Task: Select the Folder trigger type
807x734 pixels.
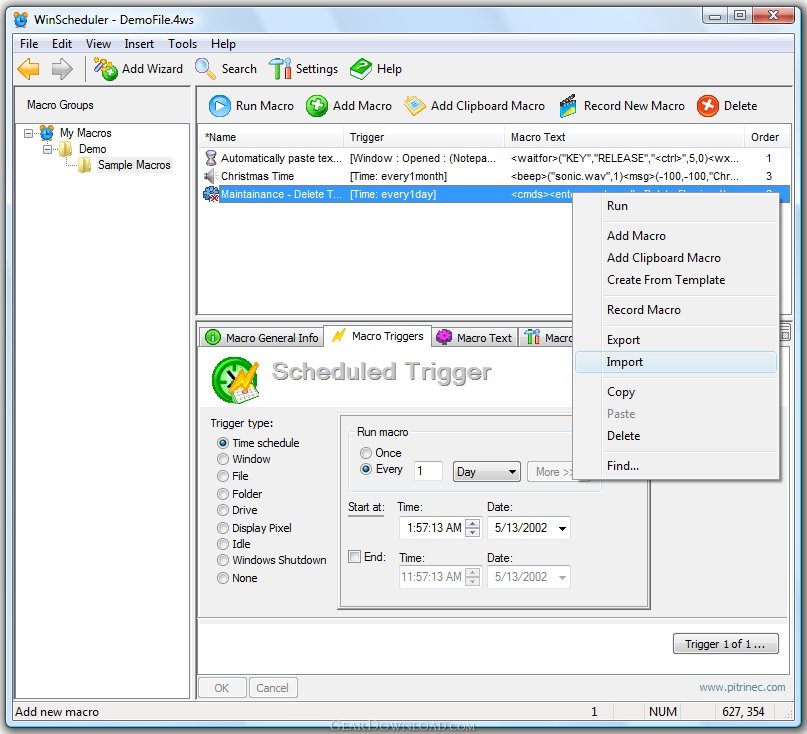Action: [x=223, y=494]
